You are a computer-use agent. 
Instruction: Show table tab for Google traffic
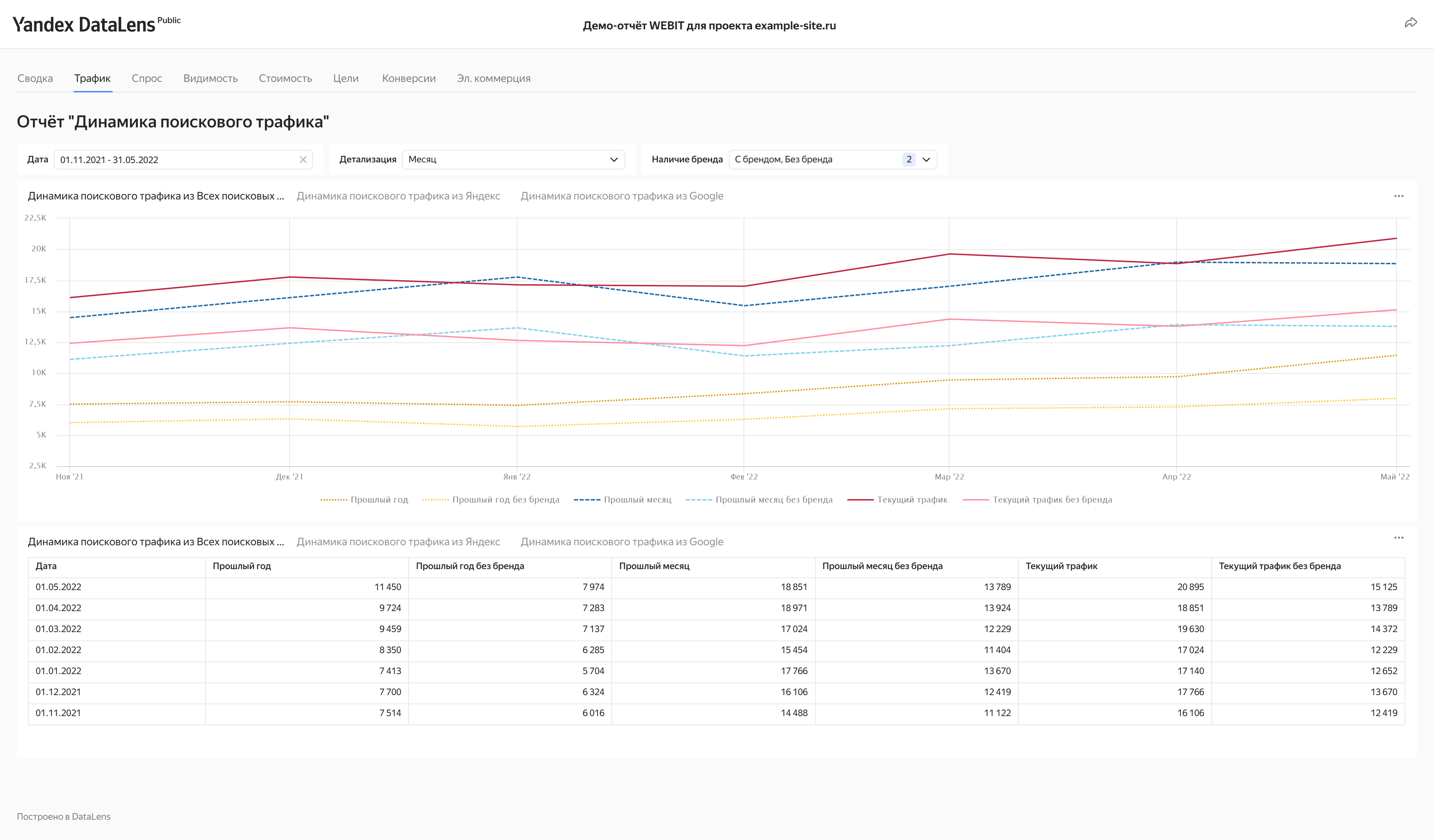tap(621, 542)
